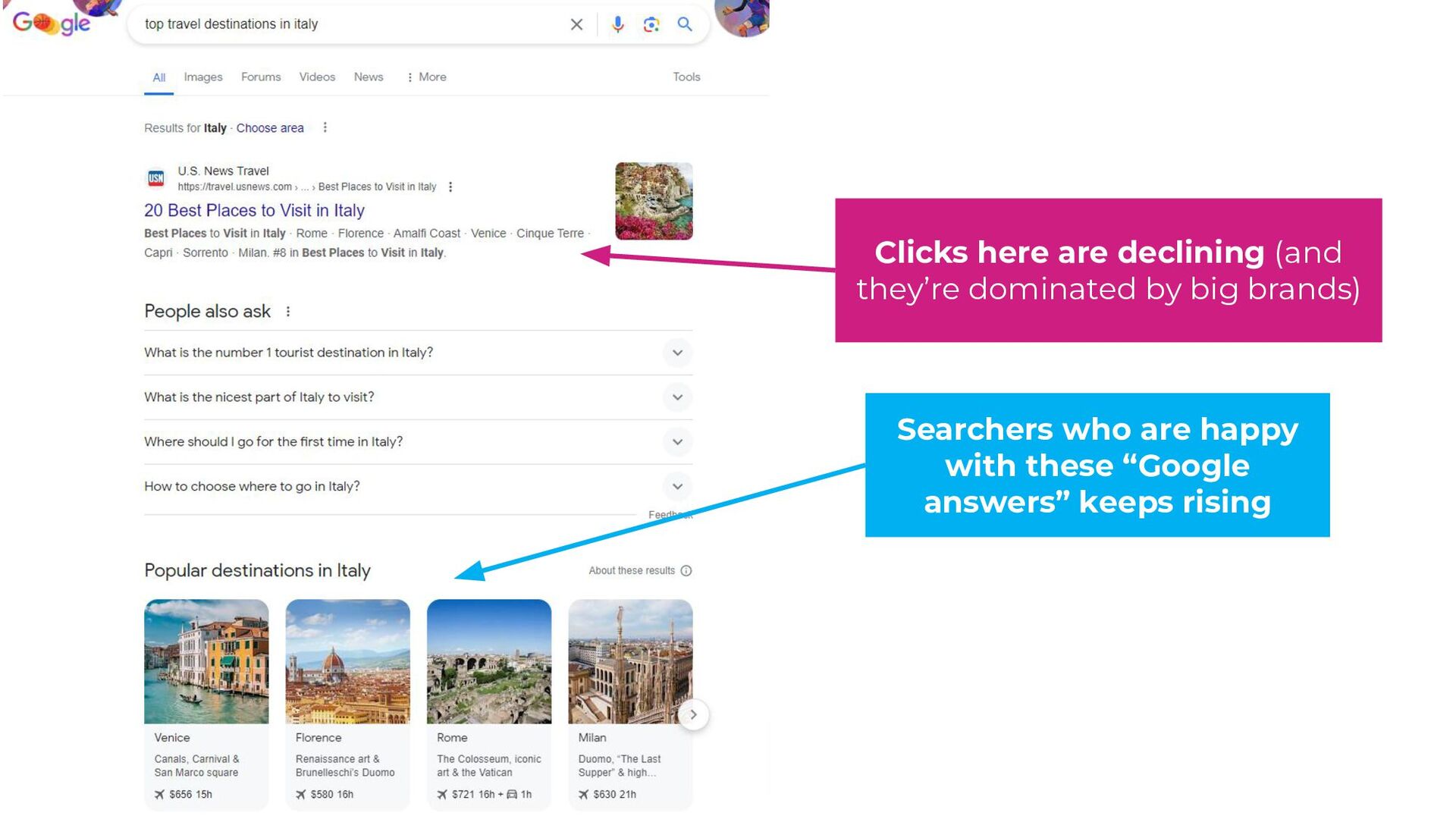The width and height of the screenshot is (1456, 819).
Task: Open options next to Choose area
Action: click(325, 127)
